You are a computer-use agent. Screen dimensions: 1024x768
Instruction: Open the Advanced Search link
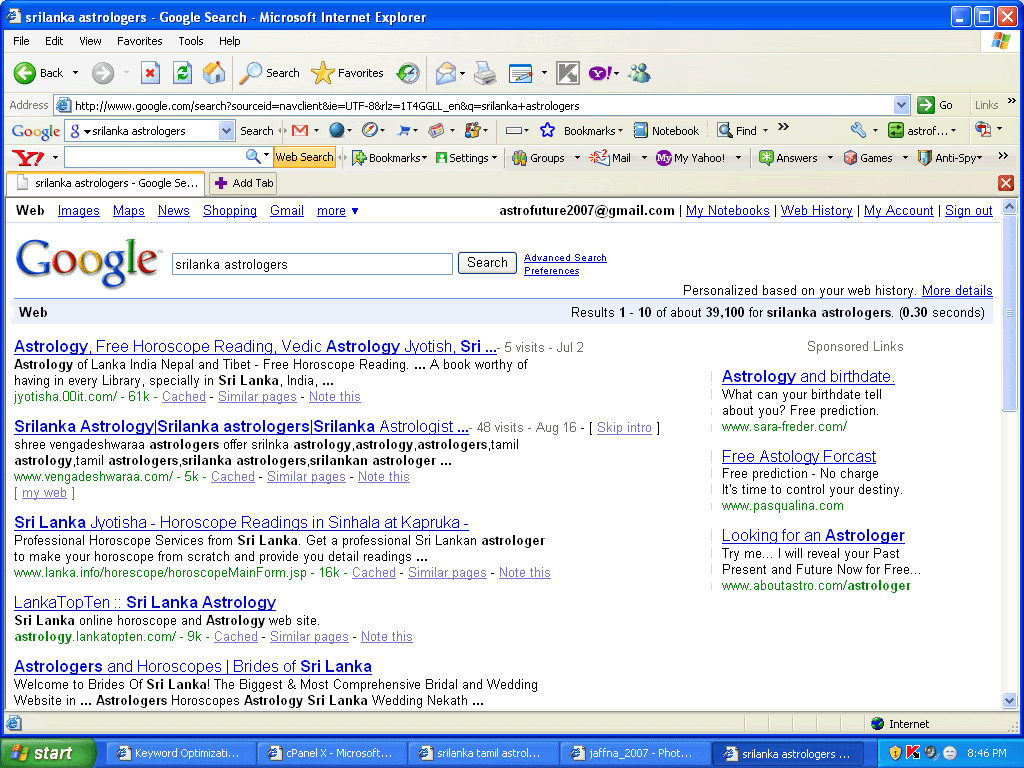(565, 258)
